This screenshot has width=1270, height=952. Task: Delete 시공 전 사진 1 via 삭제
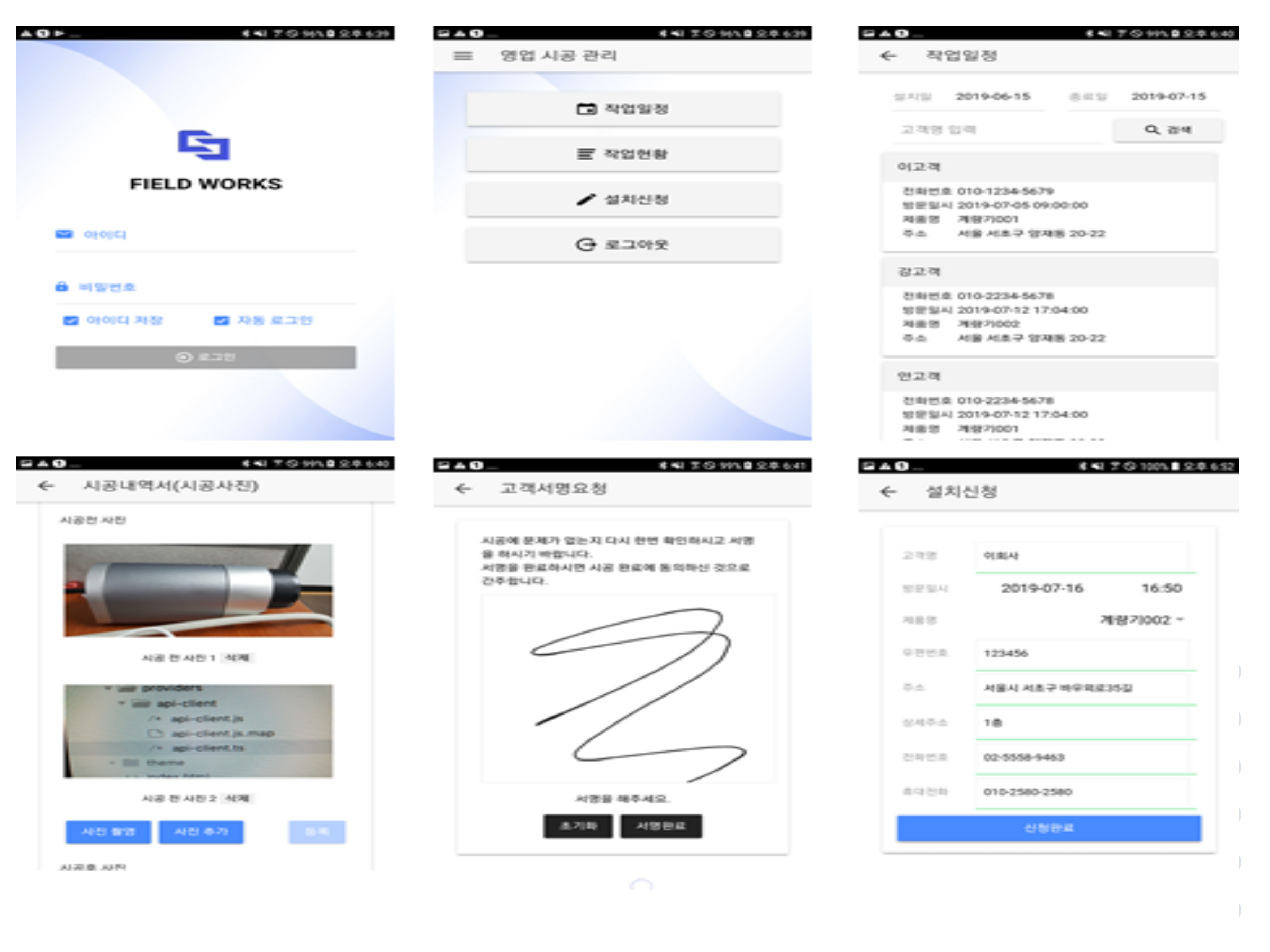[237, 657]
